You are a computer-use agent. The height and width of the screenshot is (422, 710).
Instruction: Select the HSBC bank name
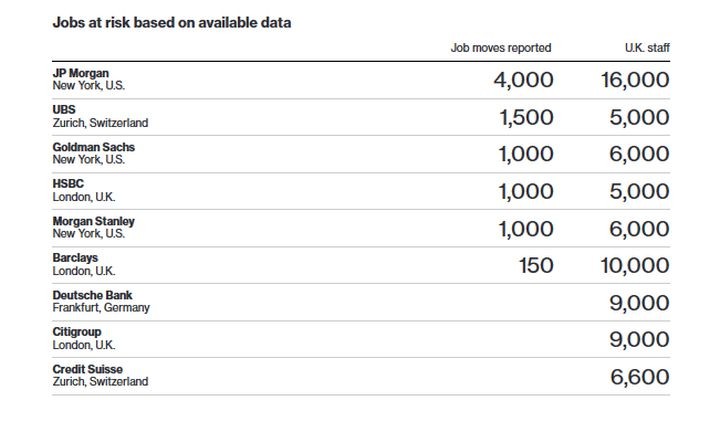pyautogui.click(x=68, y=183)
